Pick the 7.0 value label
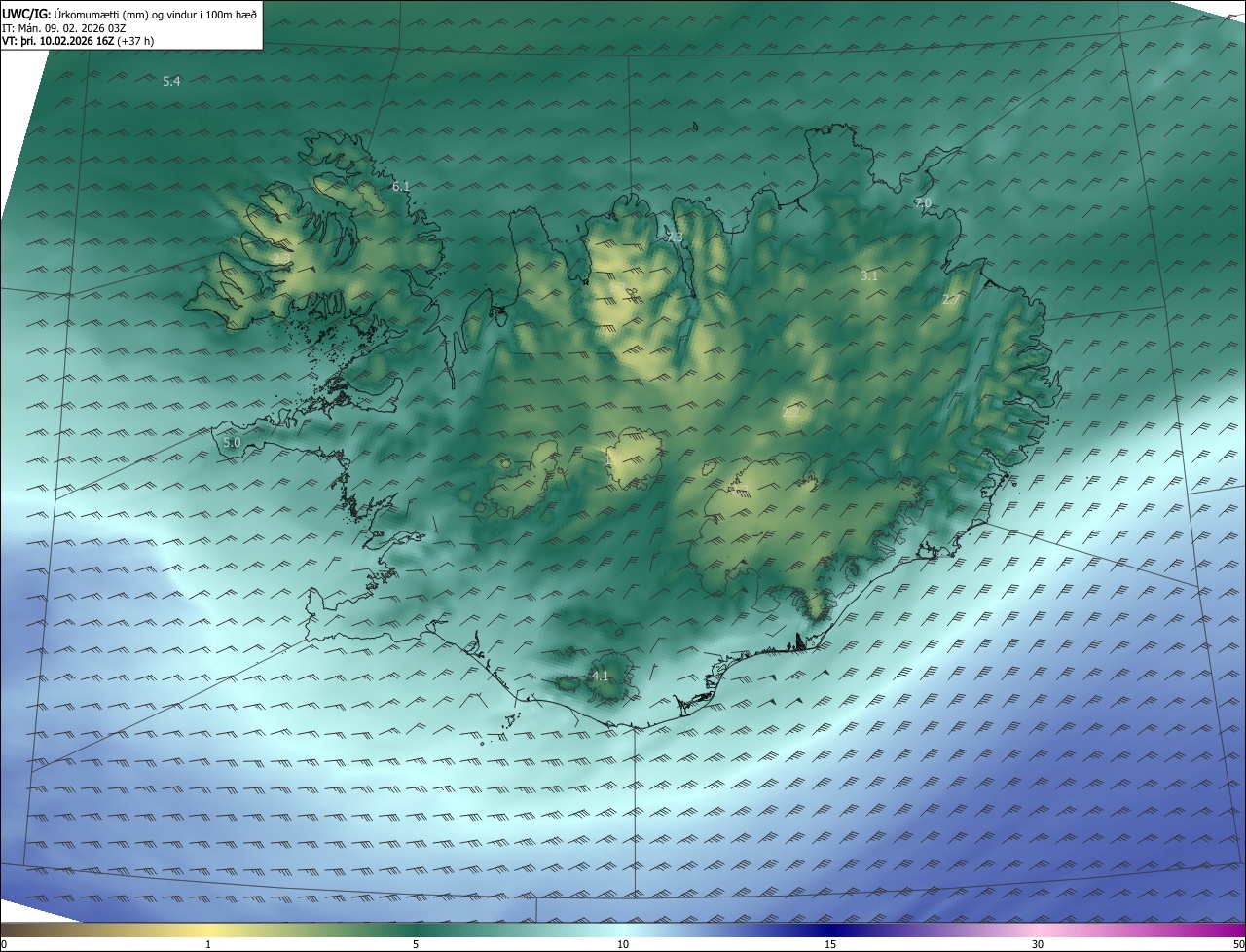This screenshot has height=952, width=1246. pyautogui.click(x=923, y=202)
